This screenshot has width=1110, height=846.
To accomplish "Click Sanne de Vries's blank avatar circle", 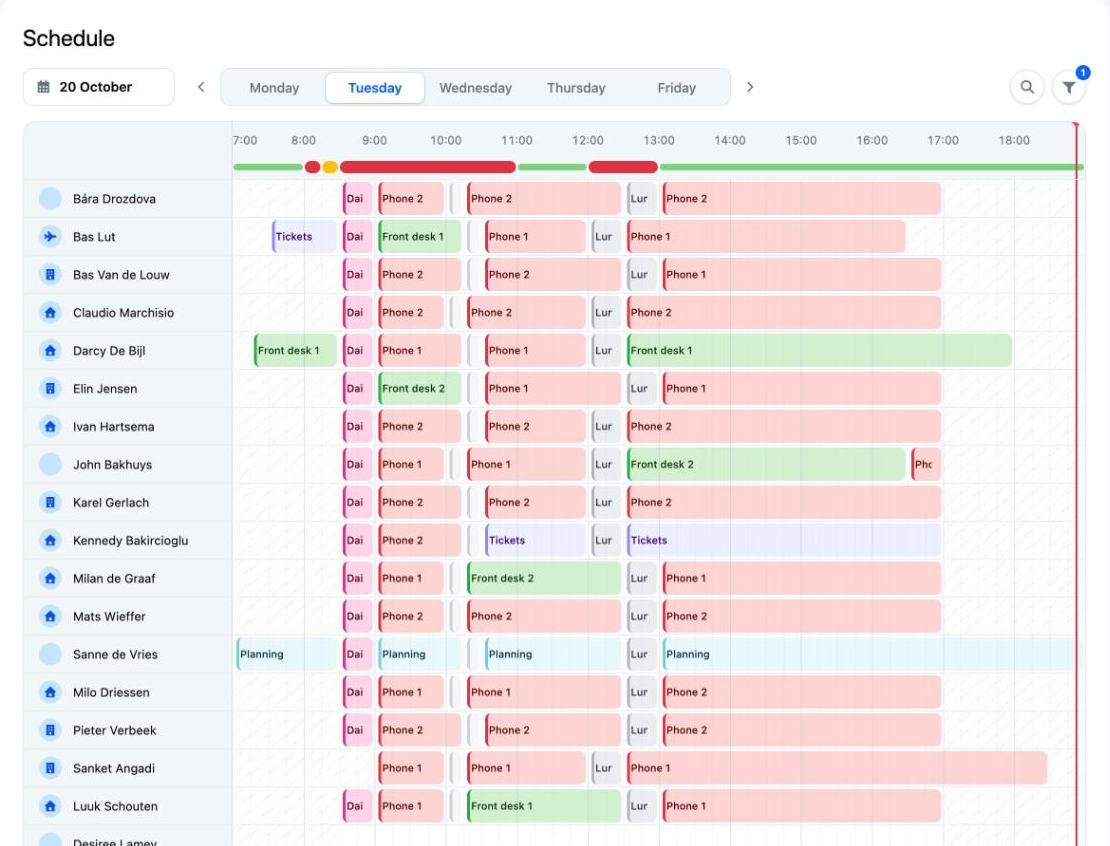I will point(50,654).
